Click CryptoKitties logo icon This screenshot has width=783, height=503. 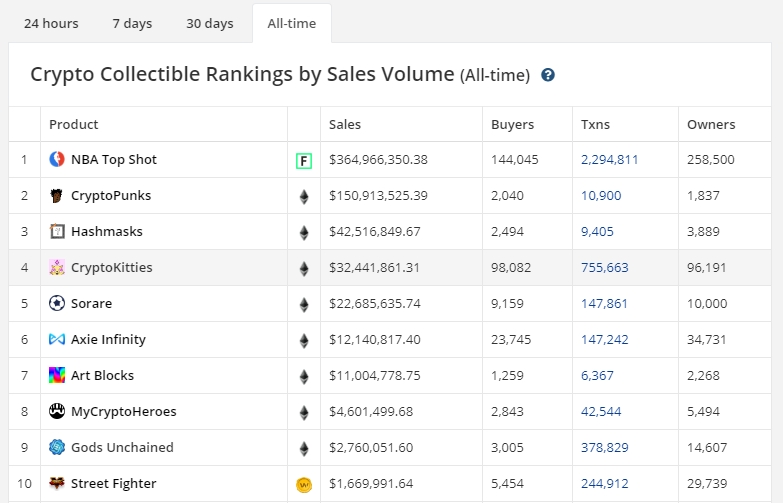[x=57, y=267]
